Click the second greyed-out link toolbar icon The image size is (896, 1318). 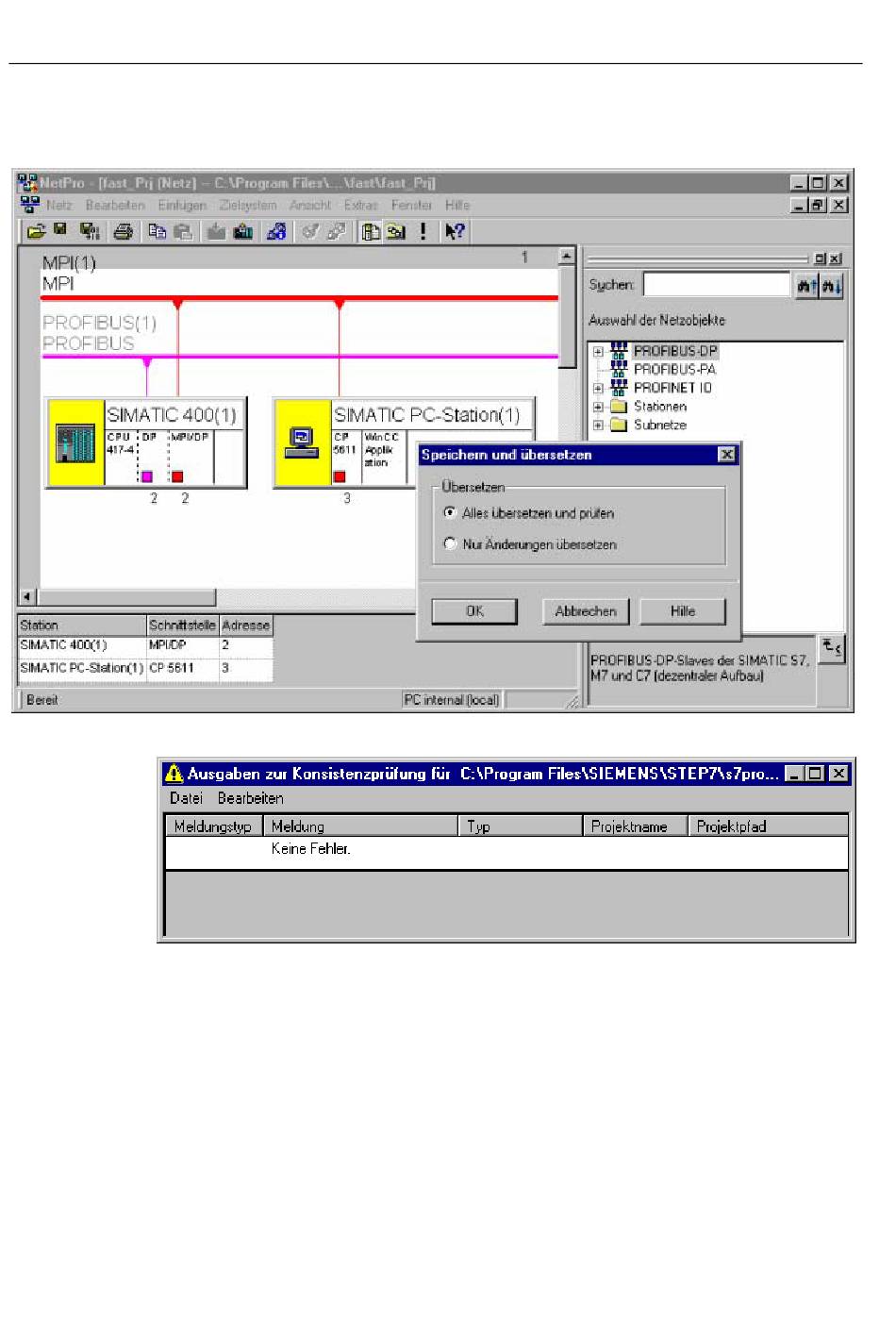click(x=336, y=231)
